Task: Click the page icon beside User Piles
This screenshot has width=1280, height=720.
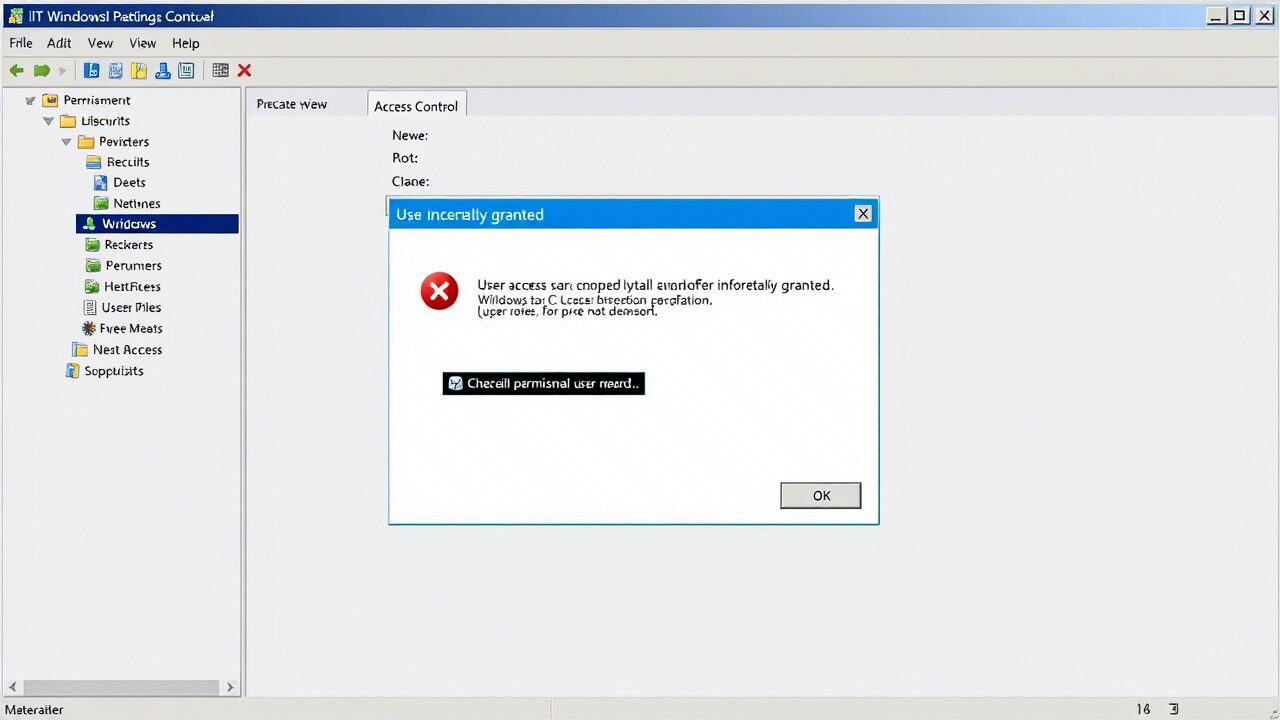Action: click(91, 308)
